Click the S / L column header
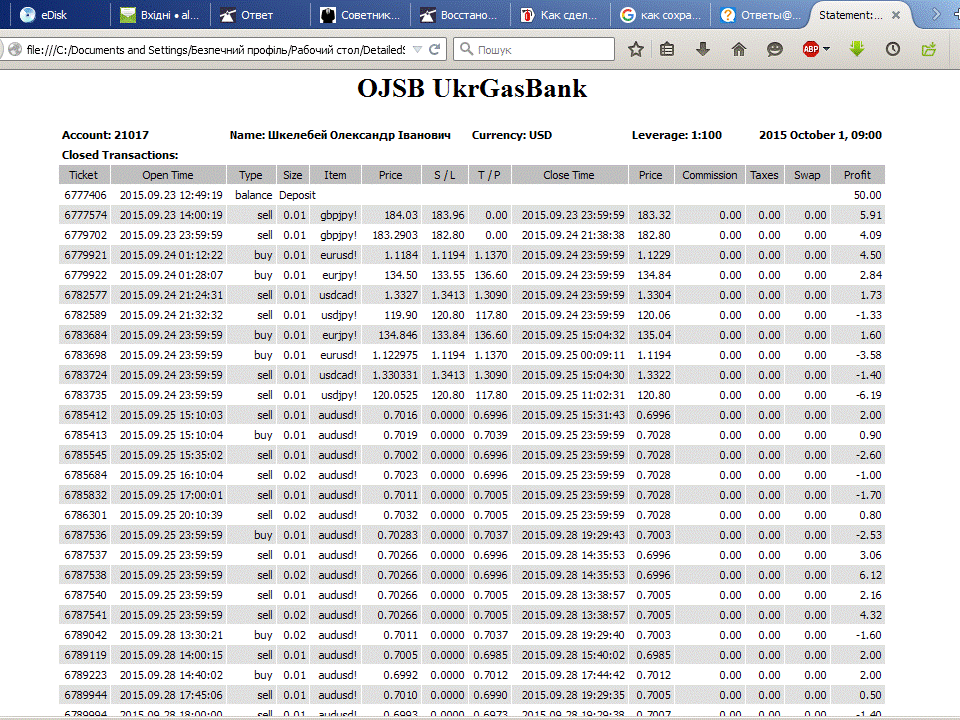 tap(444, 175)
